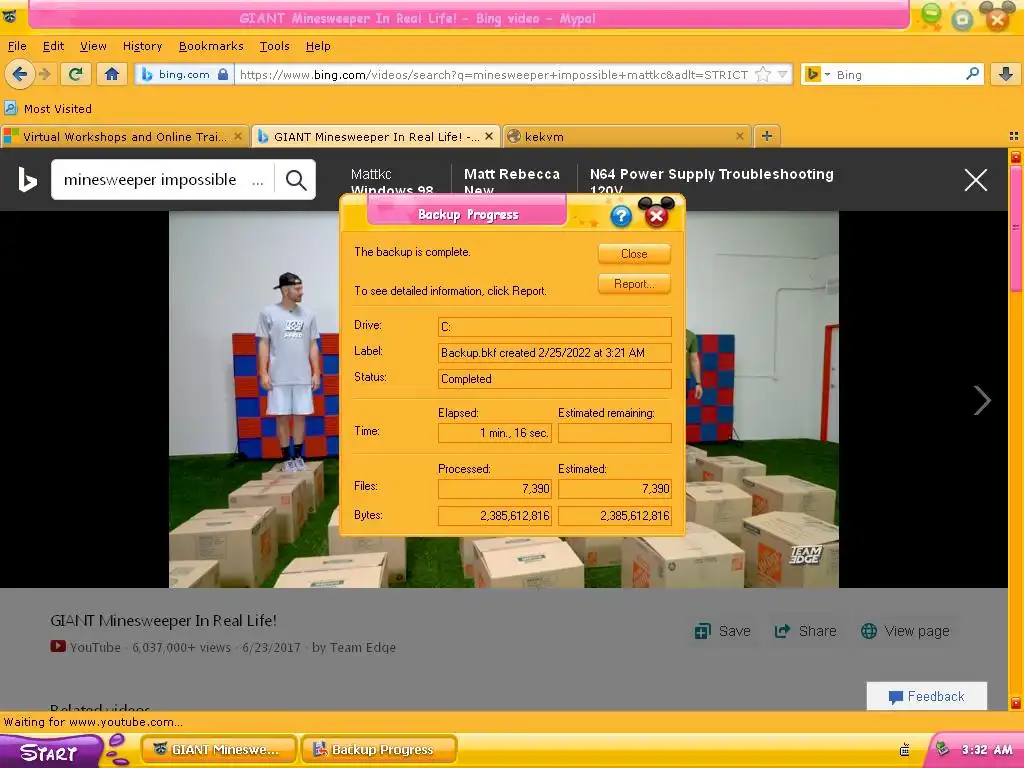Close the kekvm tab
Screen dimensions: 1024x768
tap(739, 136)
